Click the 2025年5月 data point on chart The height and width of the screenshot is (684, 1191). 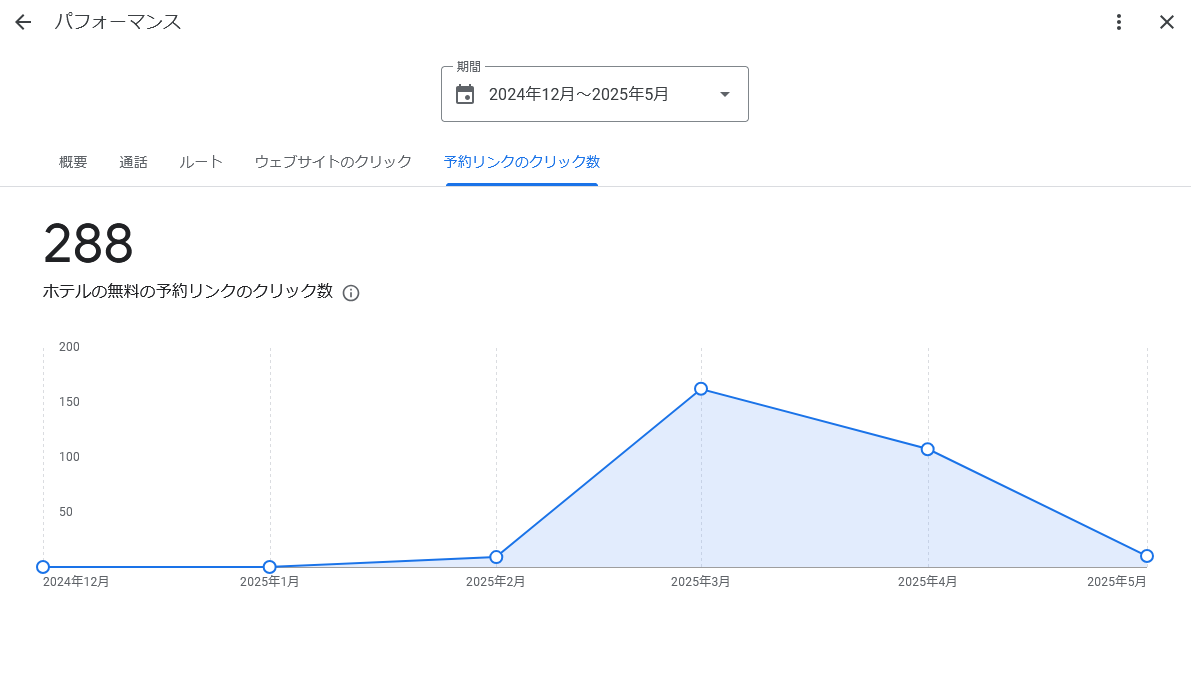point(1147,556)
